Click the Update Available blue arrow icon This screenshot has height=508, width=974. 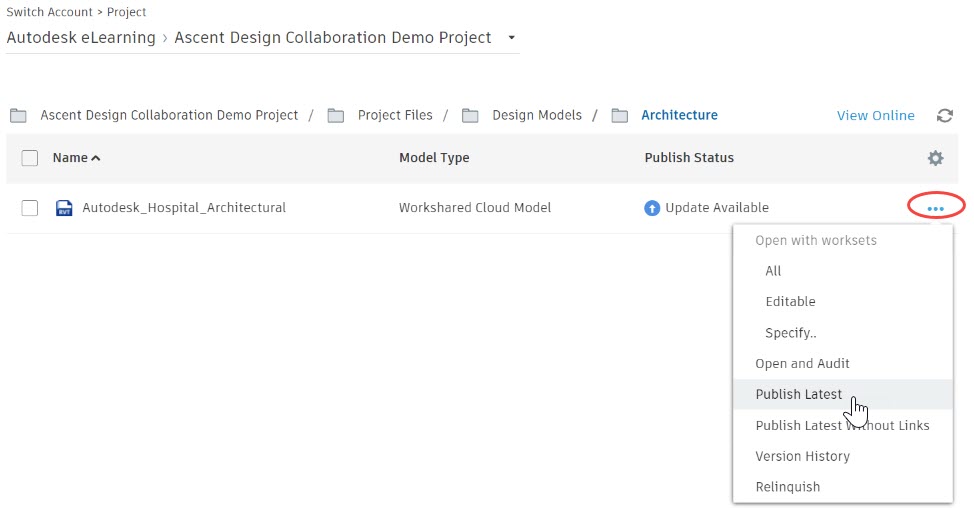click(652, 208)
